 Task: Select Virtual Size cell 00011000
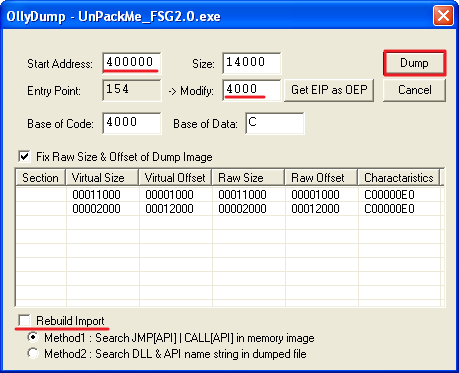[96, 195]
